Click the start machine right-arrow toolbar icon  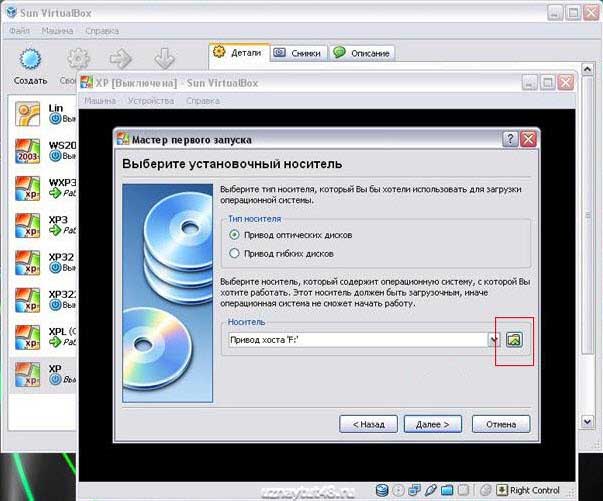(x=120, y=58)
